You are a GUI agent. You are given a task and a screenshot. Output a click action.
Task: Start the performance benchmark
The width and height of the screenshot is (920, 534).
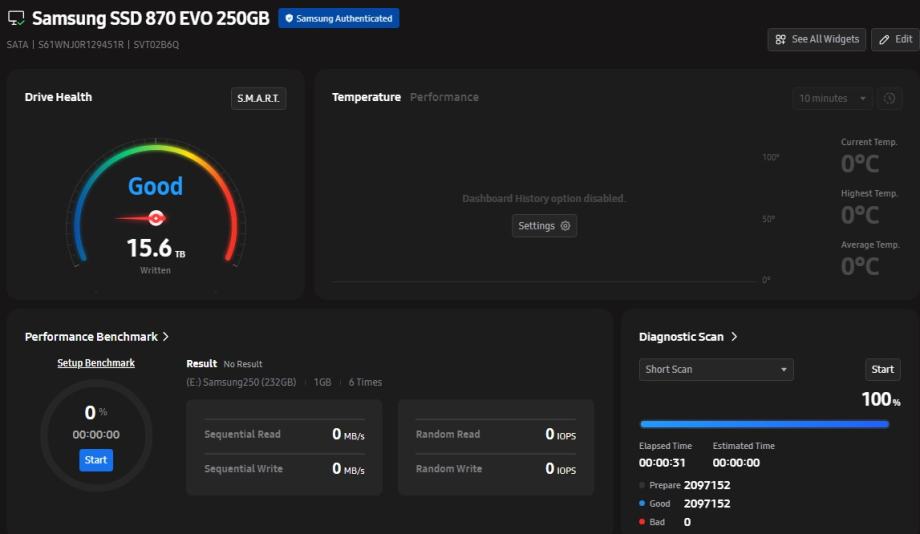click(x=96, y=460)
